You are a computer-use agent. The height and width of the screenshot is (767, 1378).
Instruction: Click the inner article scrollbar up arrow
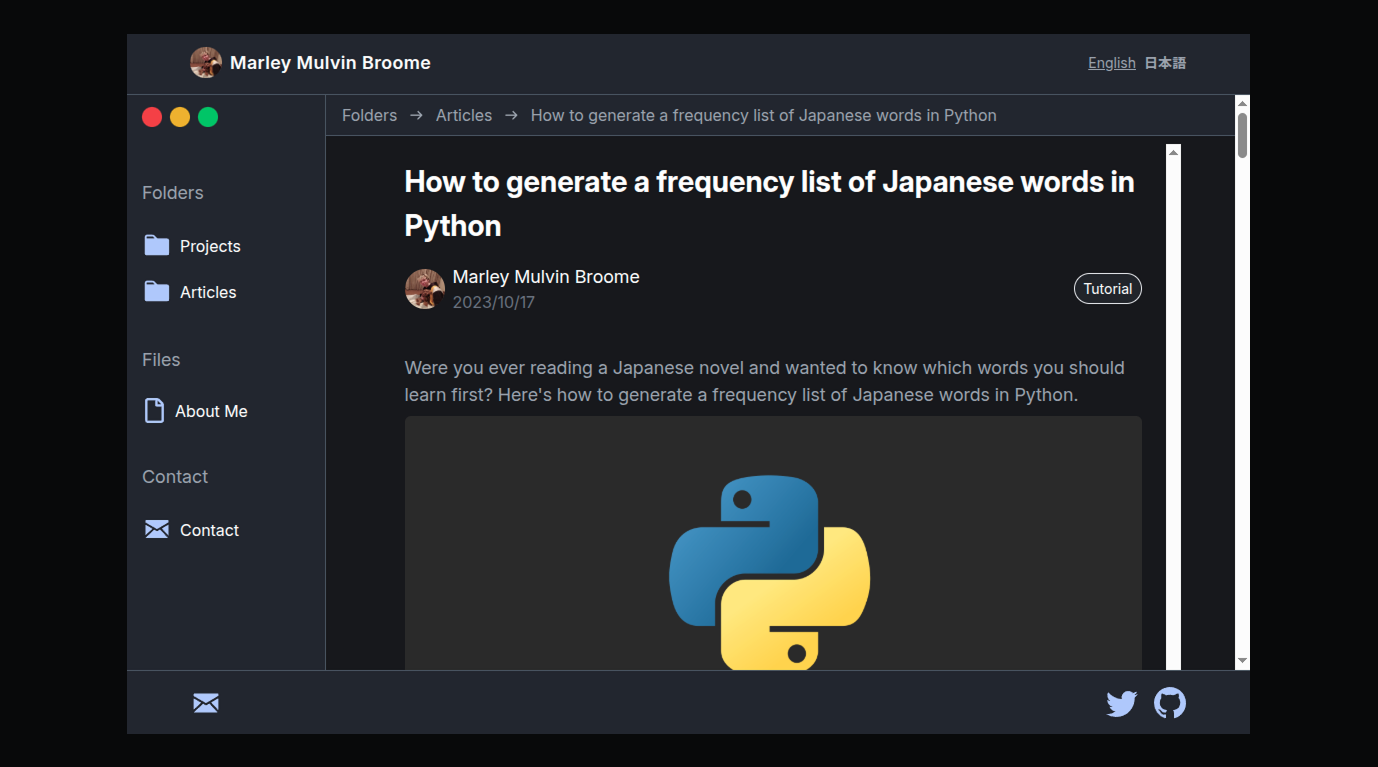click(1173, 152)
